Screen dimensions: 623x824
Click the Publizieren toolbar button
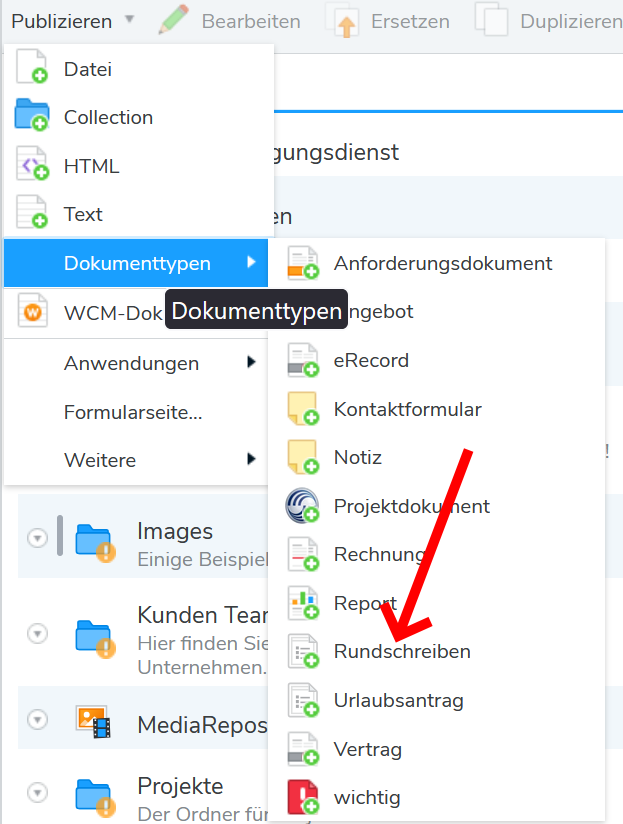72,21
